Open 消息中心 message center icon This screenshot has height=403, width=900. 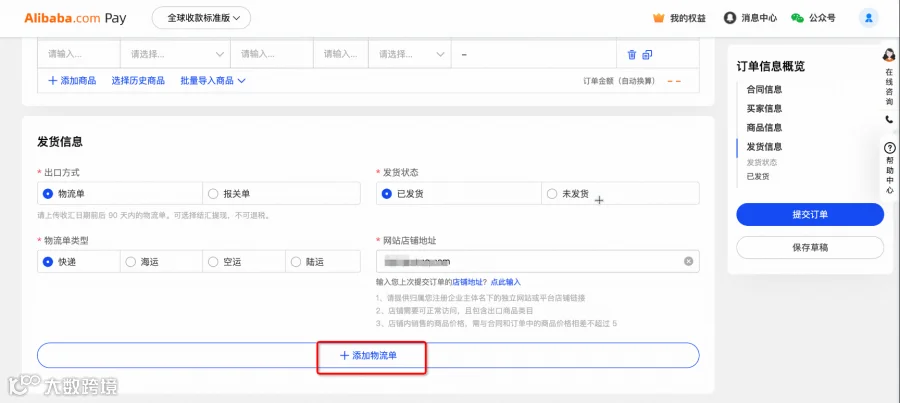(730, 18)
